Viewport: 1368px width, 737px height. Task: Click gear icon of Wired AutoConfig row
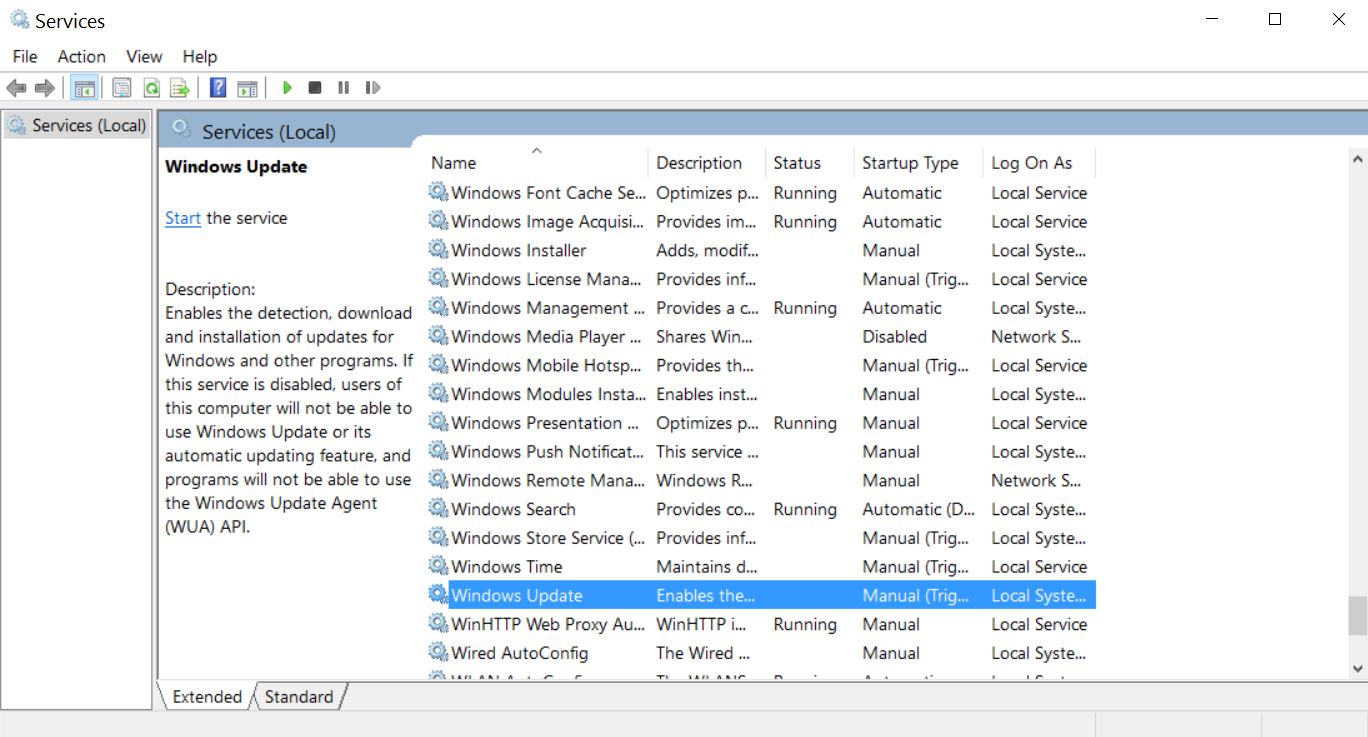[438, 653]
